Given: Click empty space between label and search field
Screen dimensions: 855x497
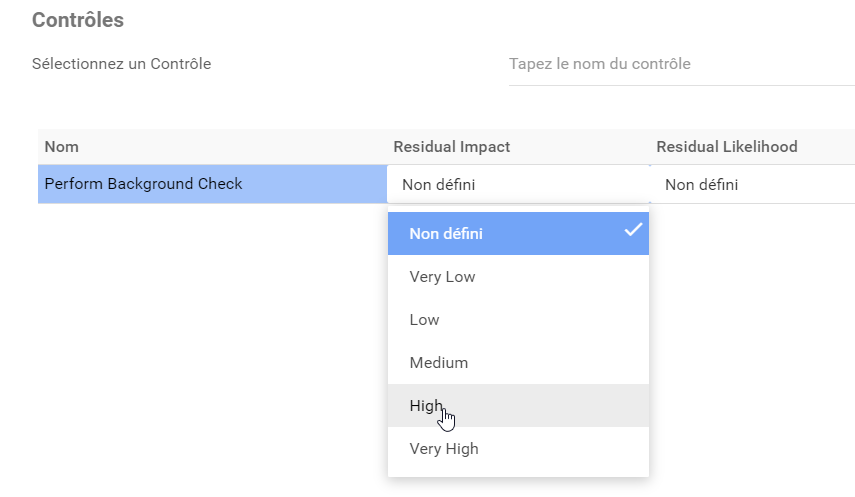Looking at the screenshot, I should click(360, 65).
